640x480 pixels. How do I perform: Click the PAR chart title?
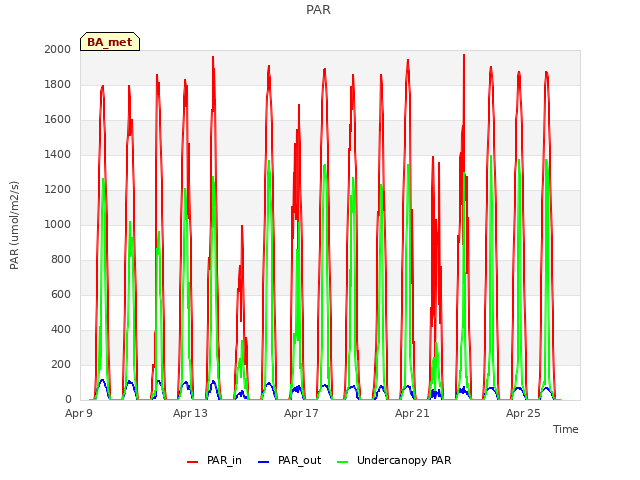pyautogui.click(x=318, y=10)
